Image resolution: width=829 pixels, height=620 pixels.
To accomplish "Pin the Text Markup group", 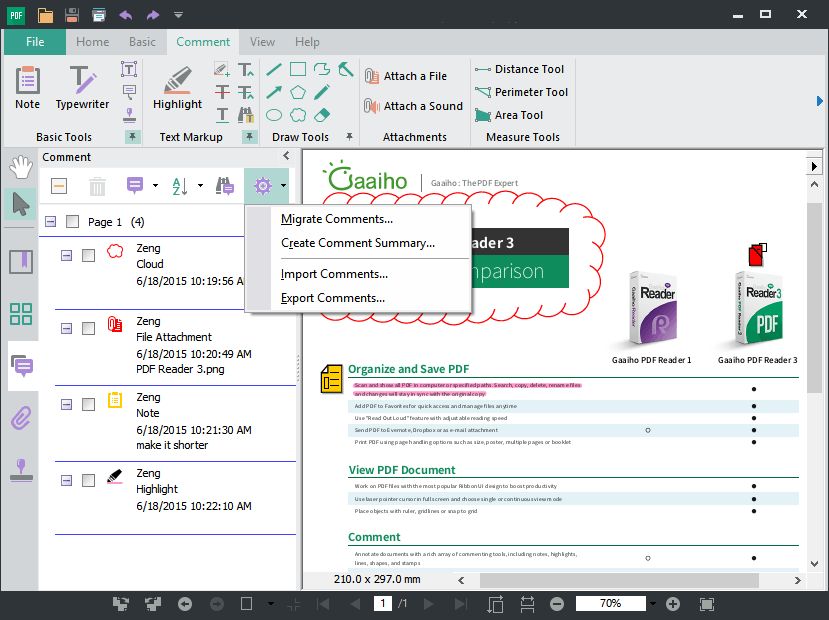I will click(249, 137).
